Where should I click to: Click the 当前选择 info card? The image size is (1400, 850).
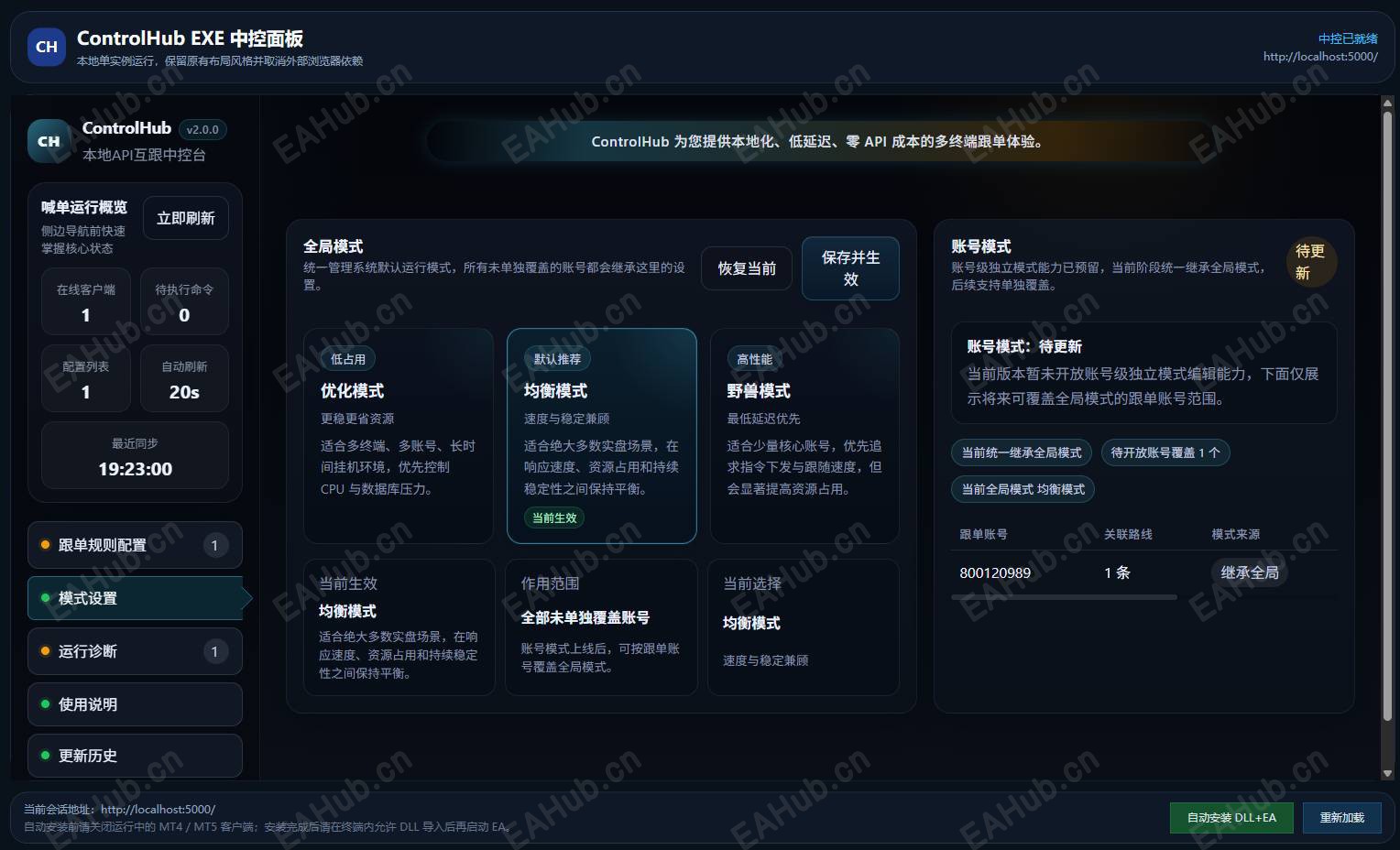tap(804, 627)
